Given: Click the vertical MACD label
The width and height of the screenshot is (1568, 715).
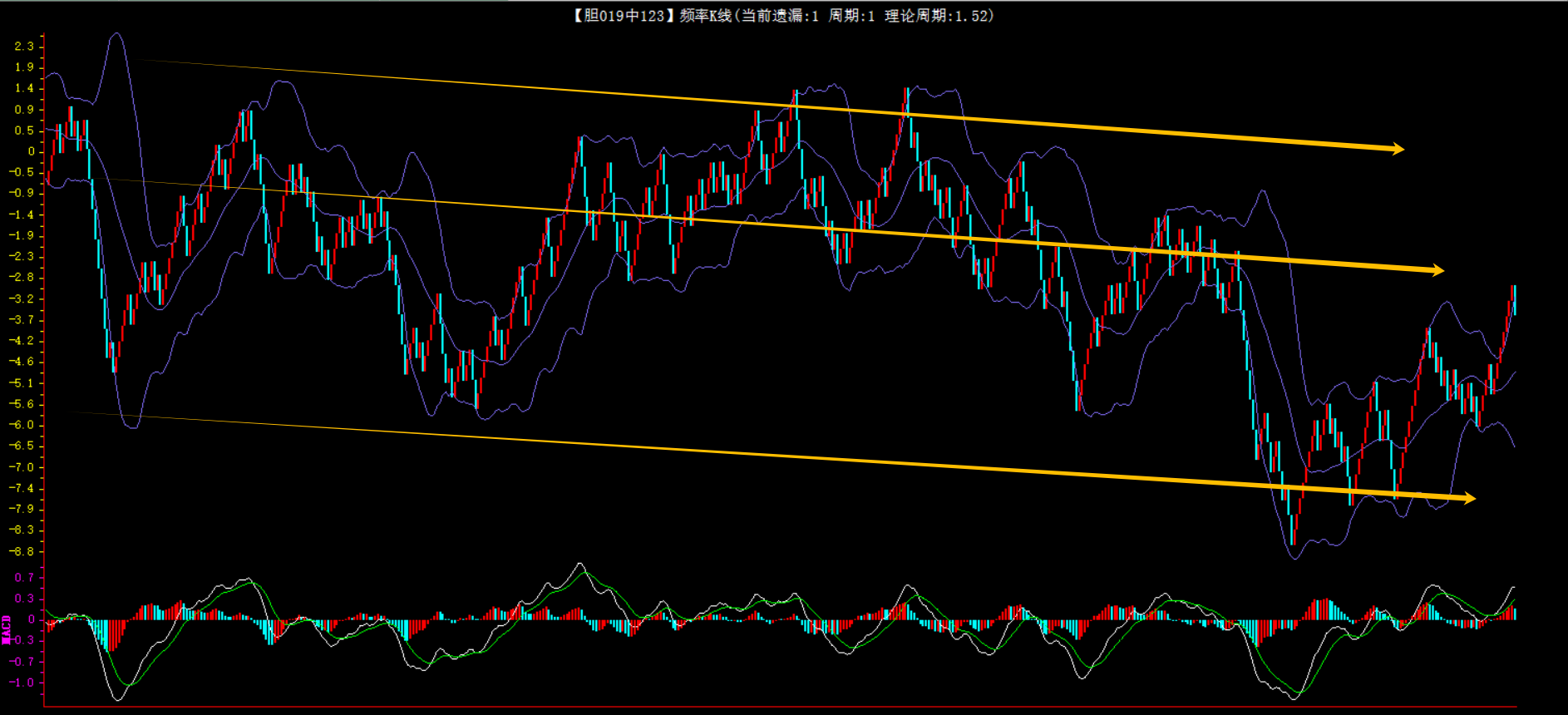Looking at the screenshot, I should click(x=7, y=630).
